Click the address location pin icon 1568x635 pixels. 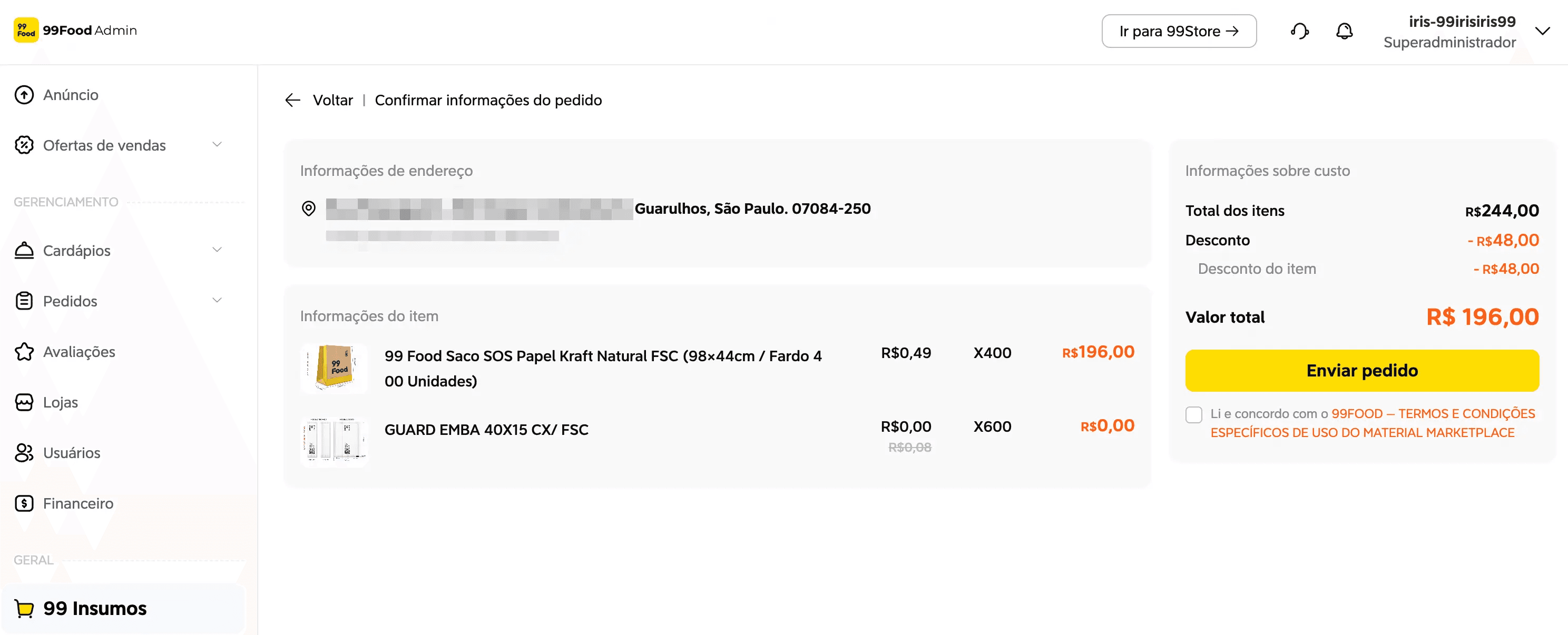pos(309,209)
